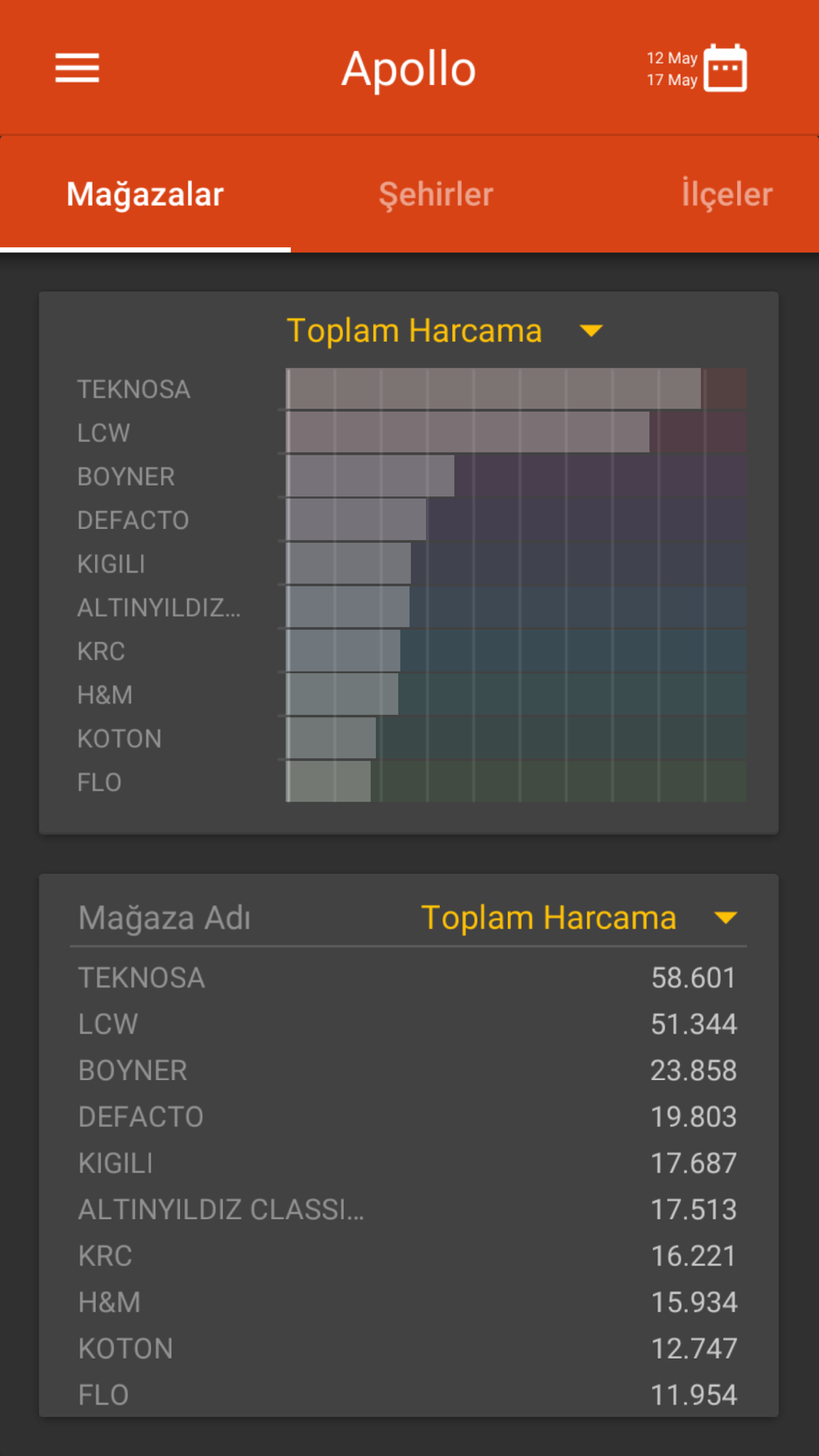The image size is (819, 1456).
Task: Tap the 12 May – 17 May date range
Action: click(x=672, y=69)
